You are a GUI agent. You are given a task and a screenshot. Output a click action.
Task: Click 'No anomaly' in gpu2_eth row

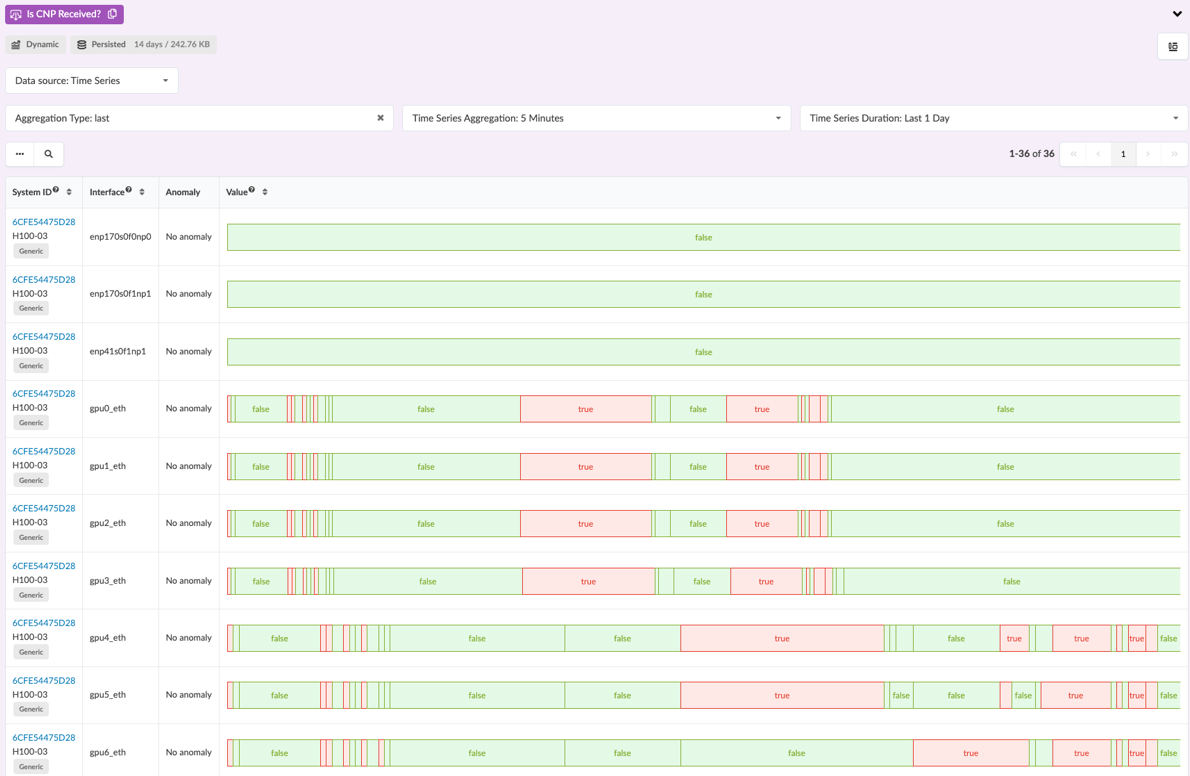coord(189,523)
